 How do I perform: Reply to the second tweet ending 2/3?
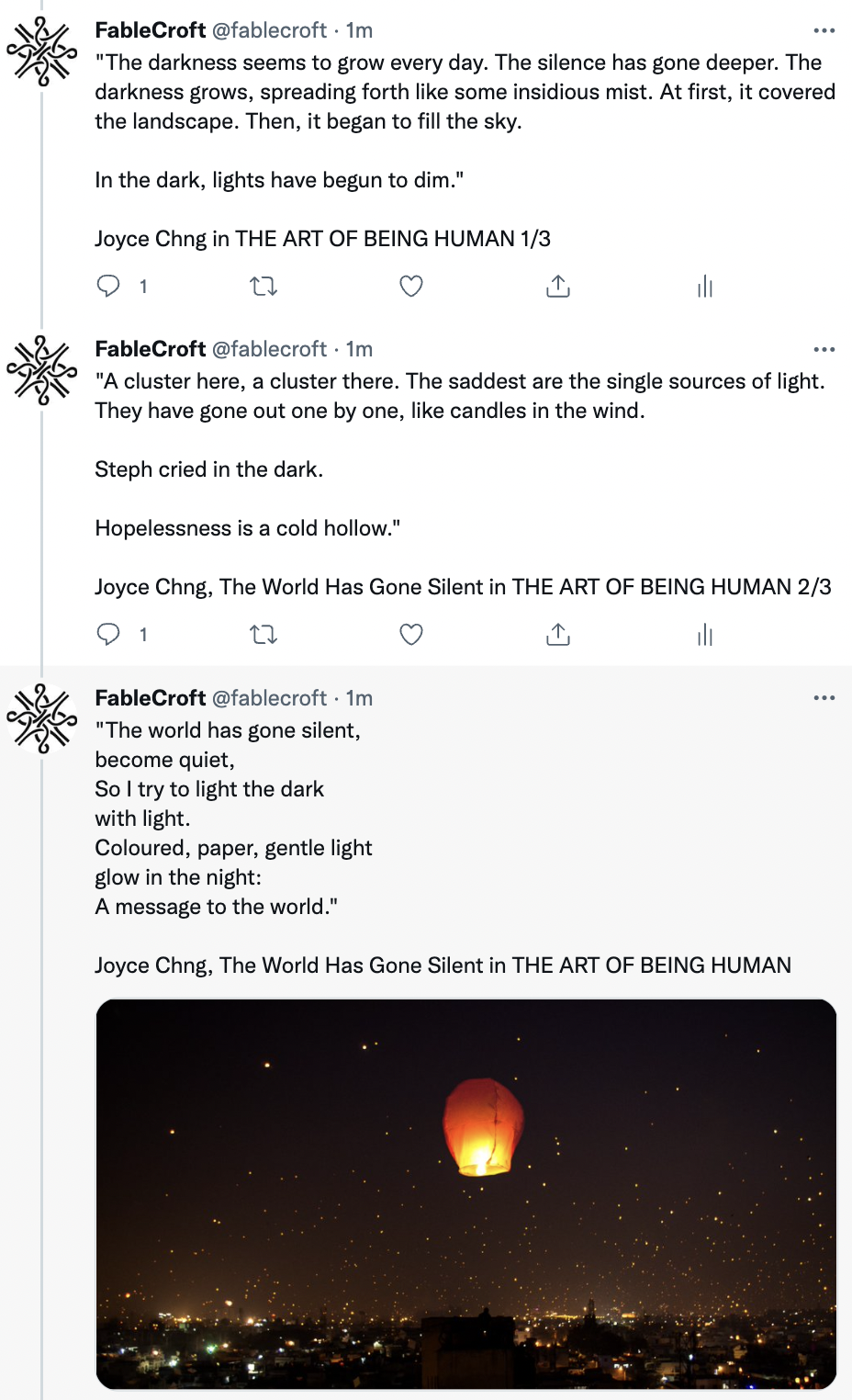pyautogui.click(x=108, y=635)
